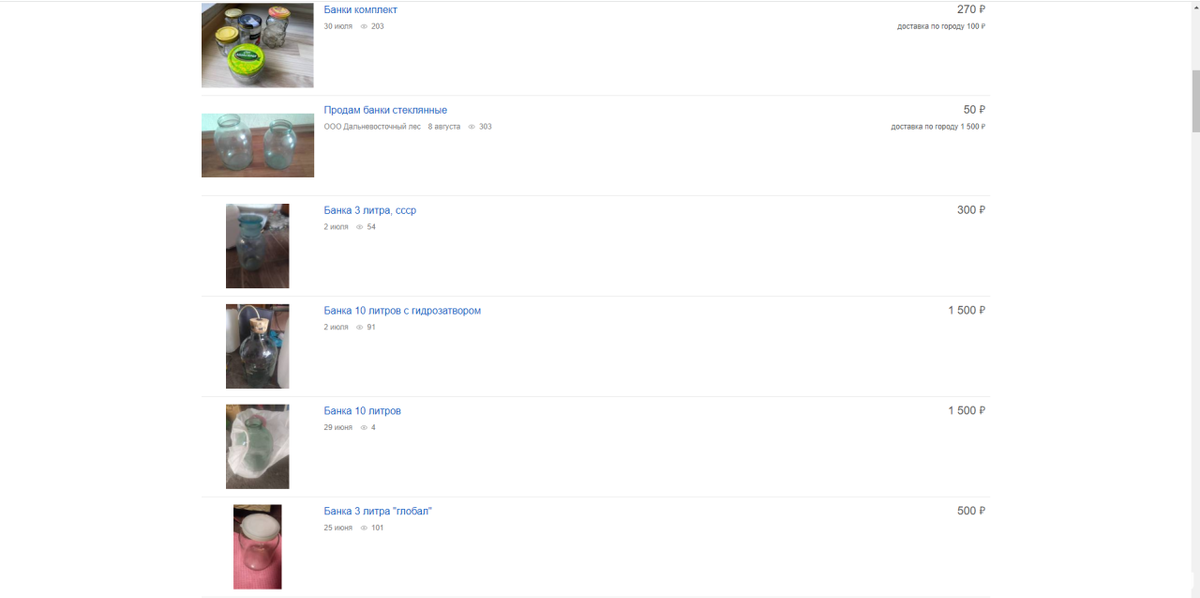Click the views eye icon showing 203
Viewport: 1200px width, 598px height.
click(364, 27)
